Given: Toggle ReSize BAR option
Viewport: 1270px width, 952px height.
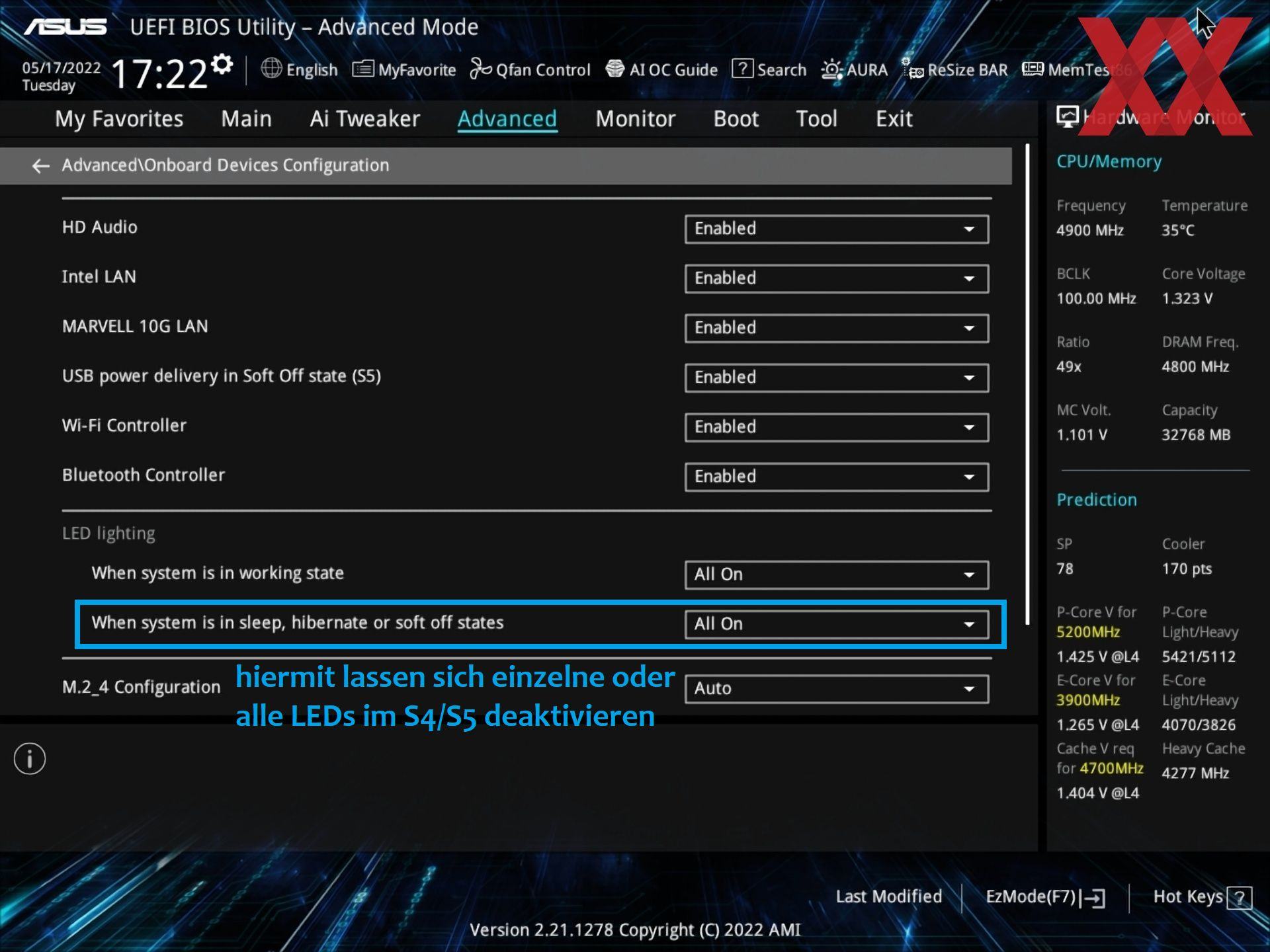Looking at the screenshot, I should click(x=956, y=69).
